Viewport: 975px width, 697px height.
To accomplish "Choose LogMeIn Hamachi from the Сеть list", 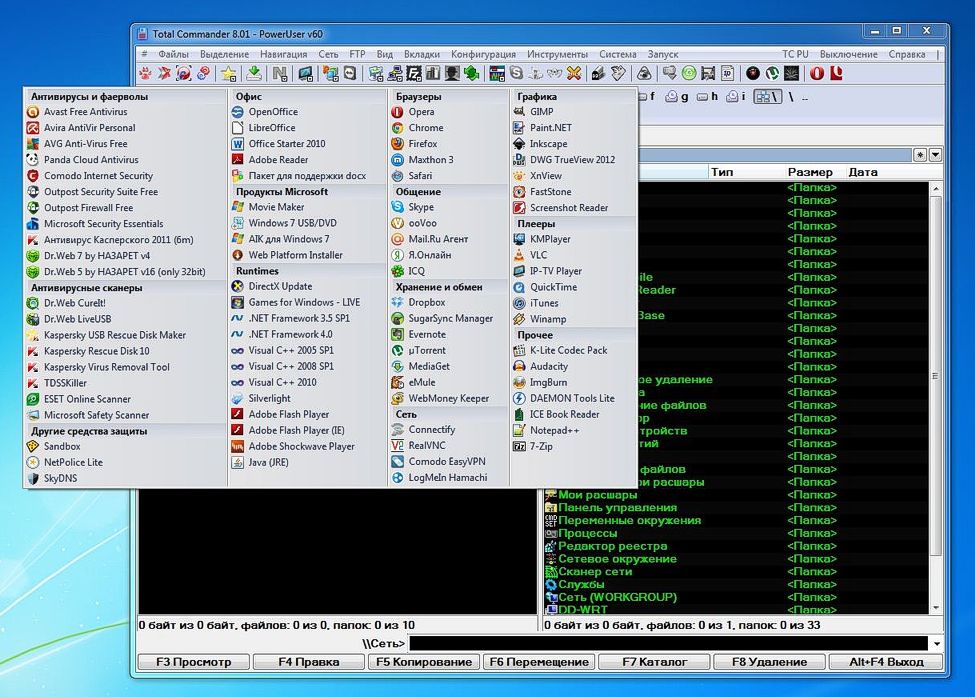I will [448, 478].
